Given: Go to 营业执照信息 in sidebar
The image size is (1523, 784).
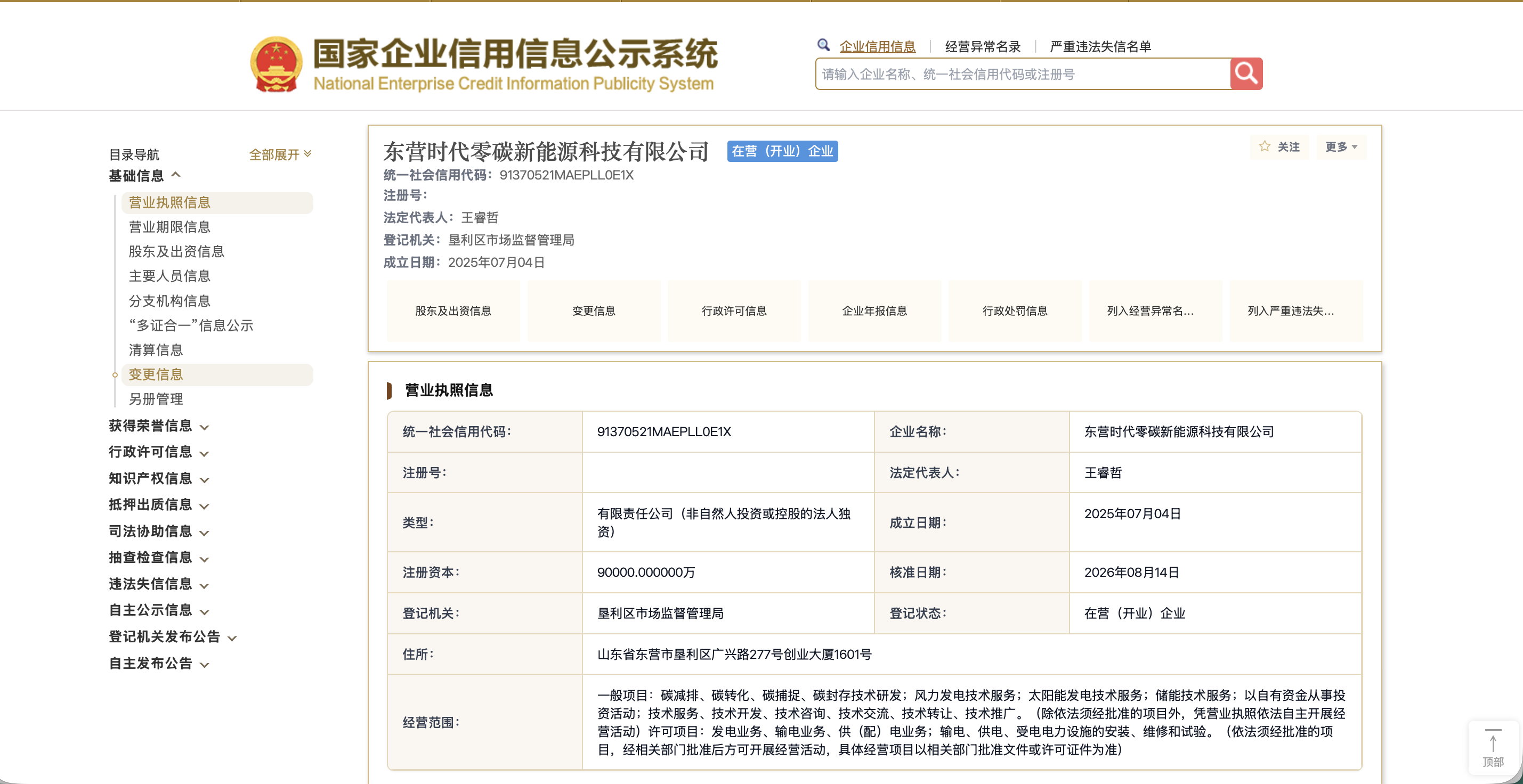Looking at the screenshot, I should pyautogui.click(x=217, y=202).
